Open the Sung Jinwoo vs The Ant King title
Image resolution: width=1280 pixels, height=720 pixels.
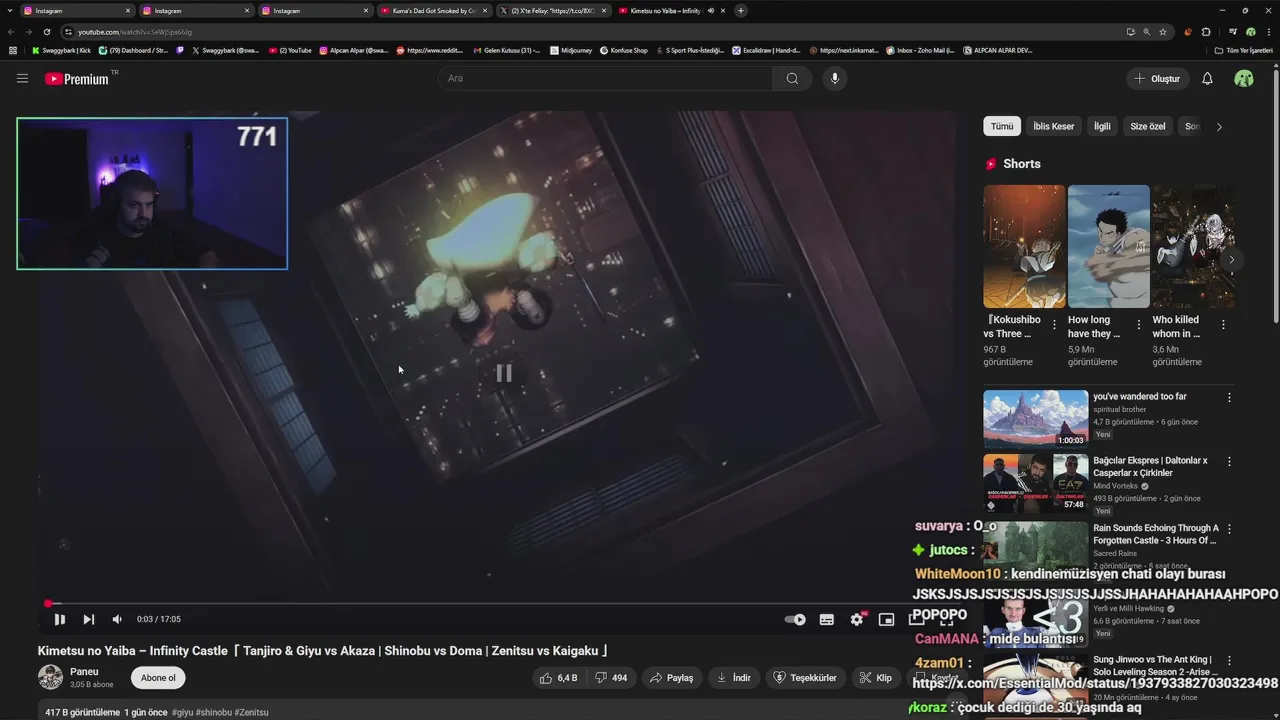[1154, 666]
